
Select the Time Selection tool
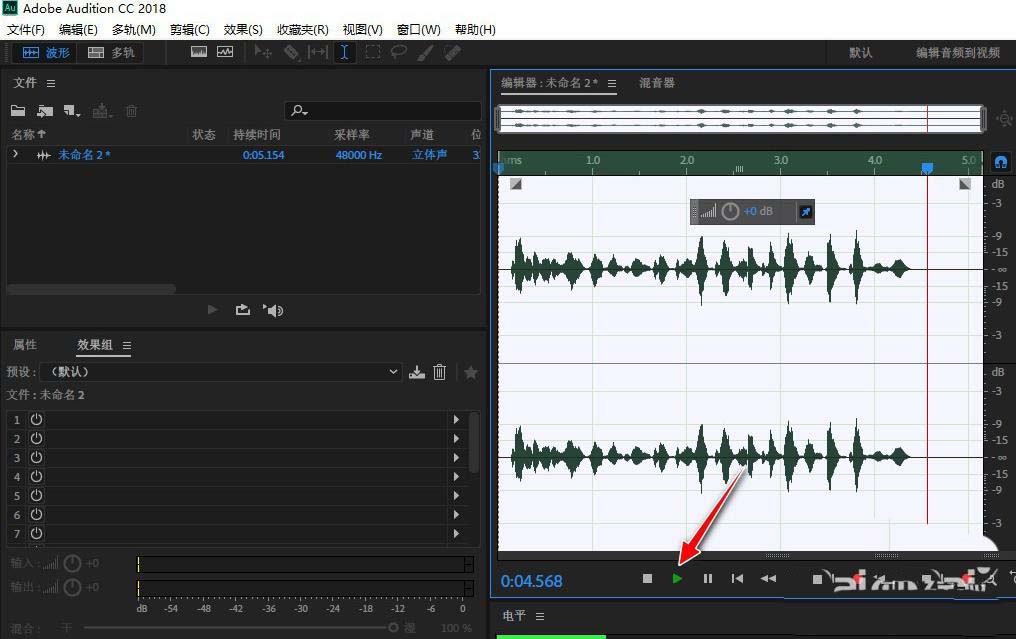click(344, 52)
